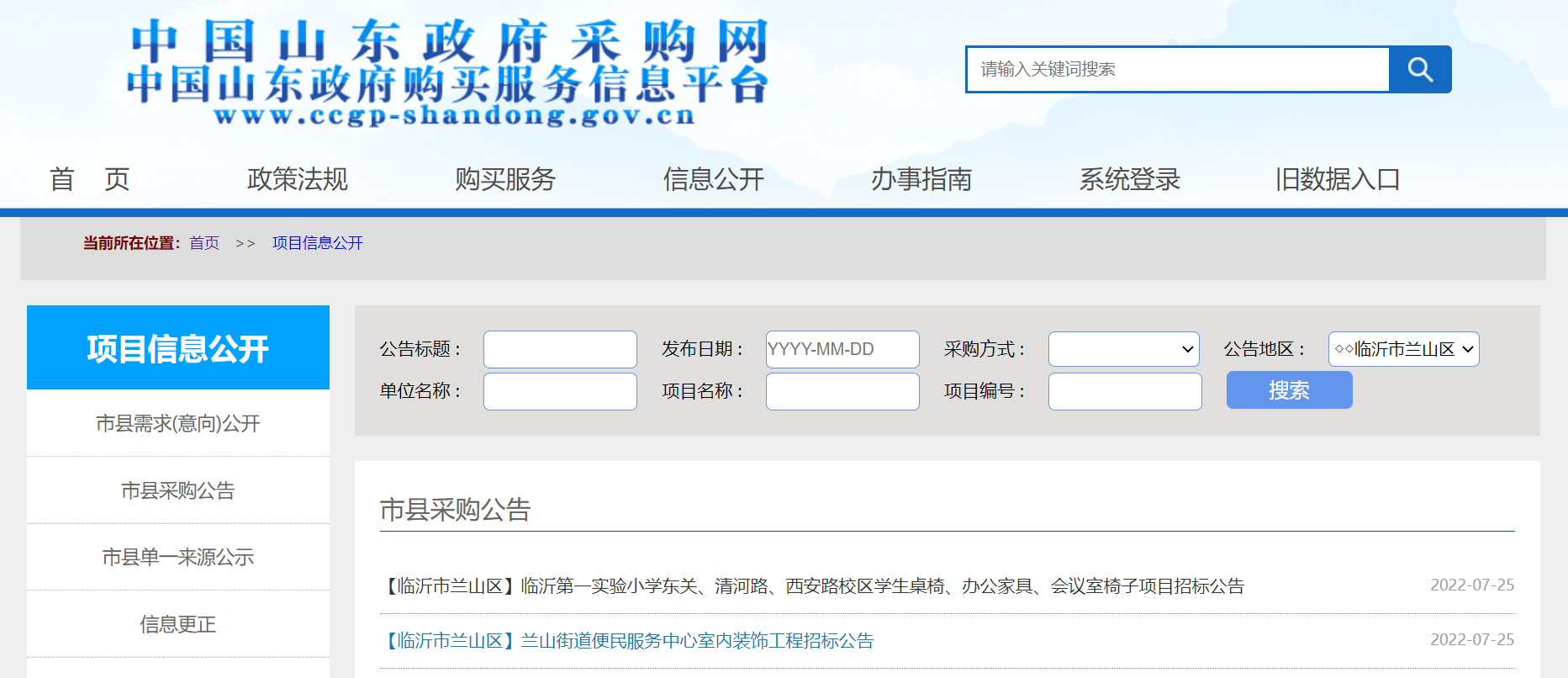Focus the 公告标题 input field

click(560, 349)
